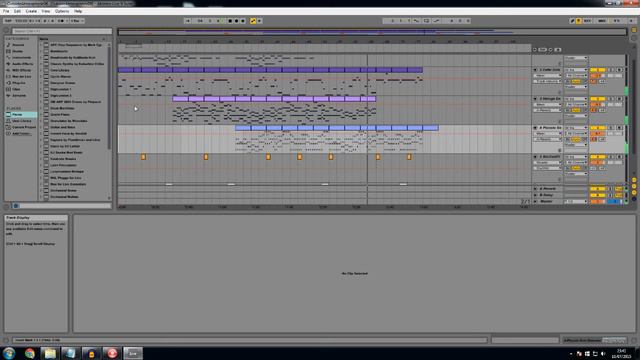Unfold the B Delay return track

[535, 195]
